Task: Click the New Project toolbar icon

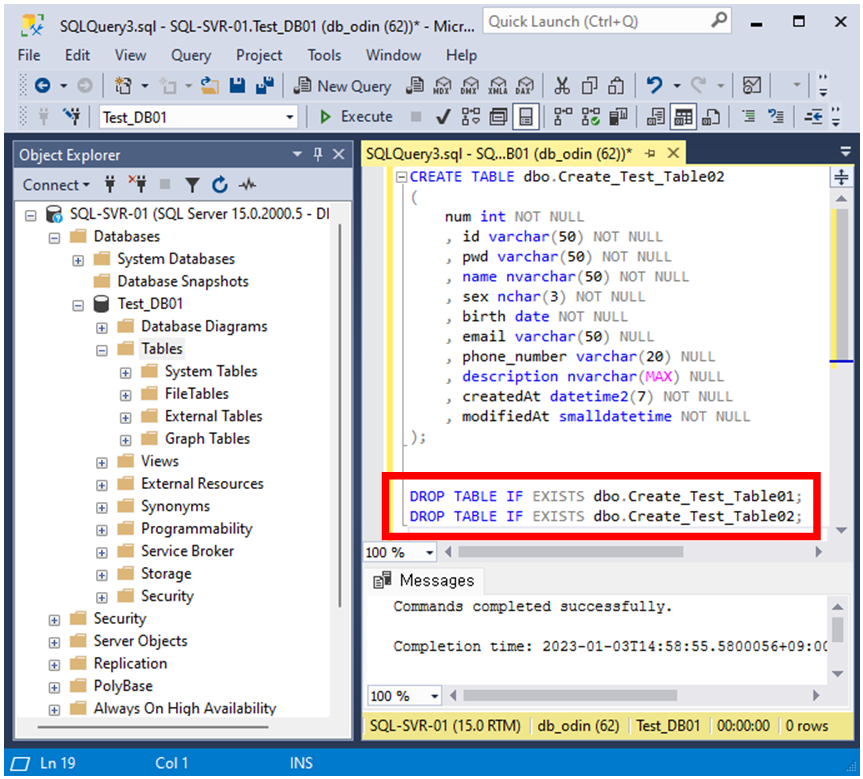Action: [123, 86]
